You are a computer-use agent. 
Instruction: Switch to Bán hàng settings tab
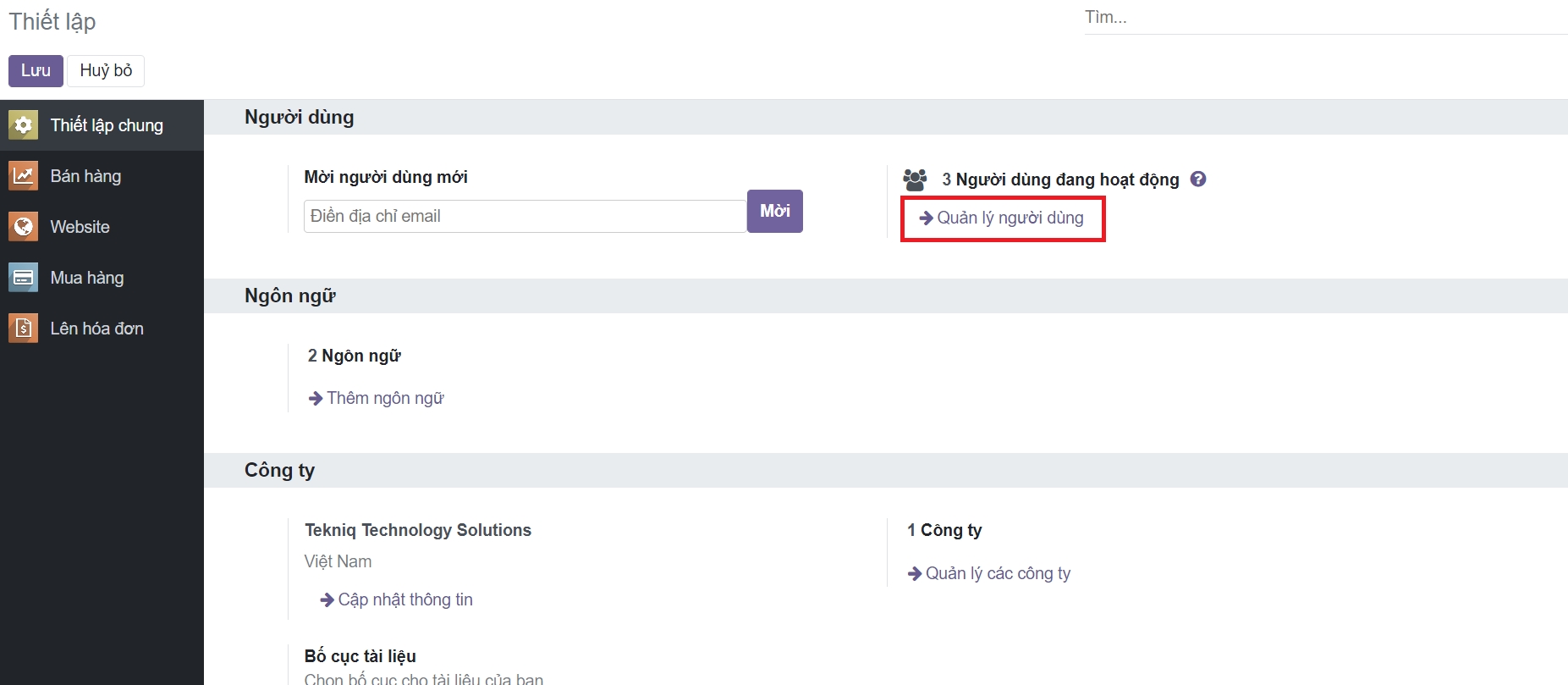pos(85,176)
